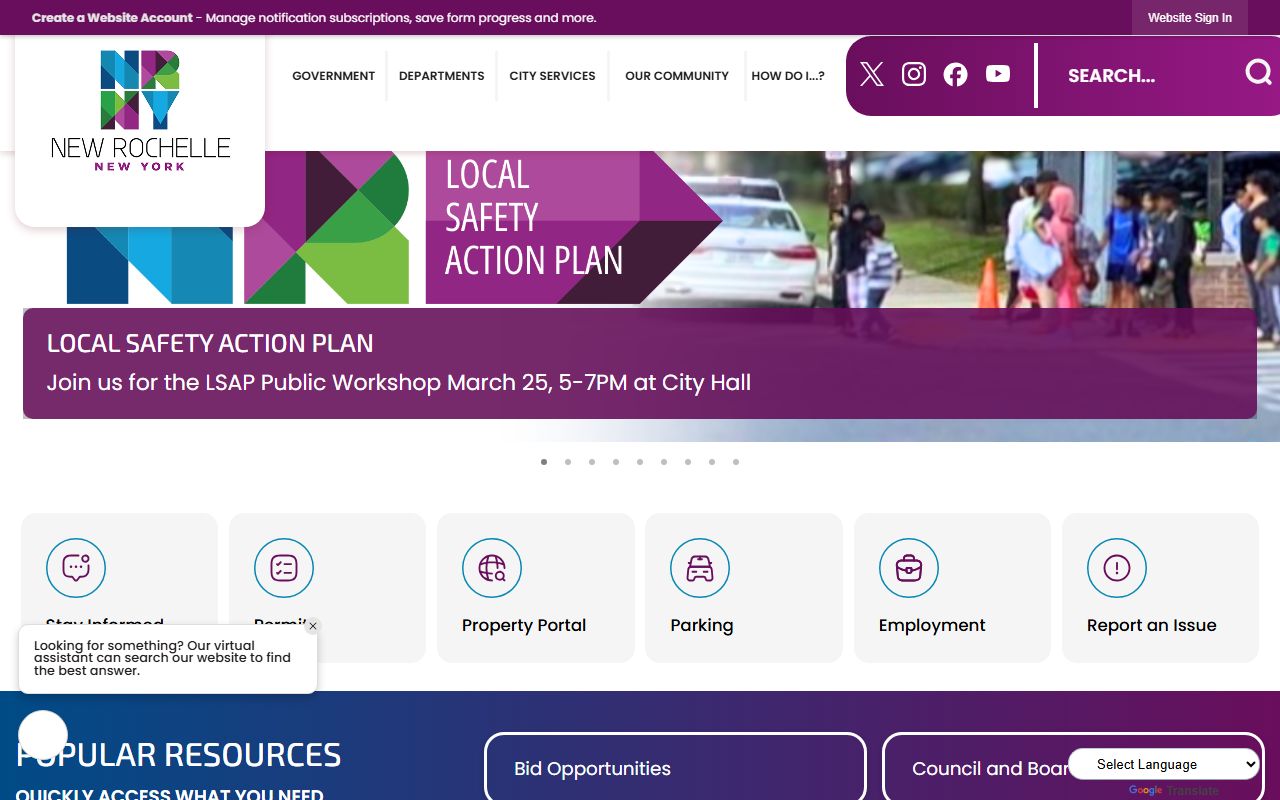This screenshot has width=1280, height=800.
Task: Open the YouTube channel icon
Action: pyautogui.click(x=998, y=74)
